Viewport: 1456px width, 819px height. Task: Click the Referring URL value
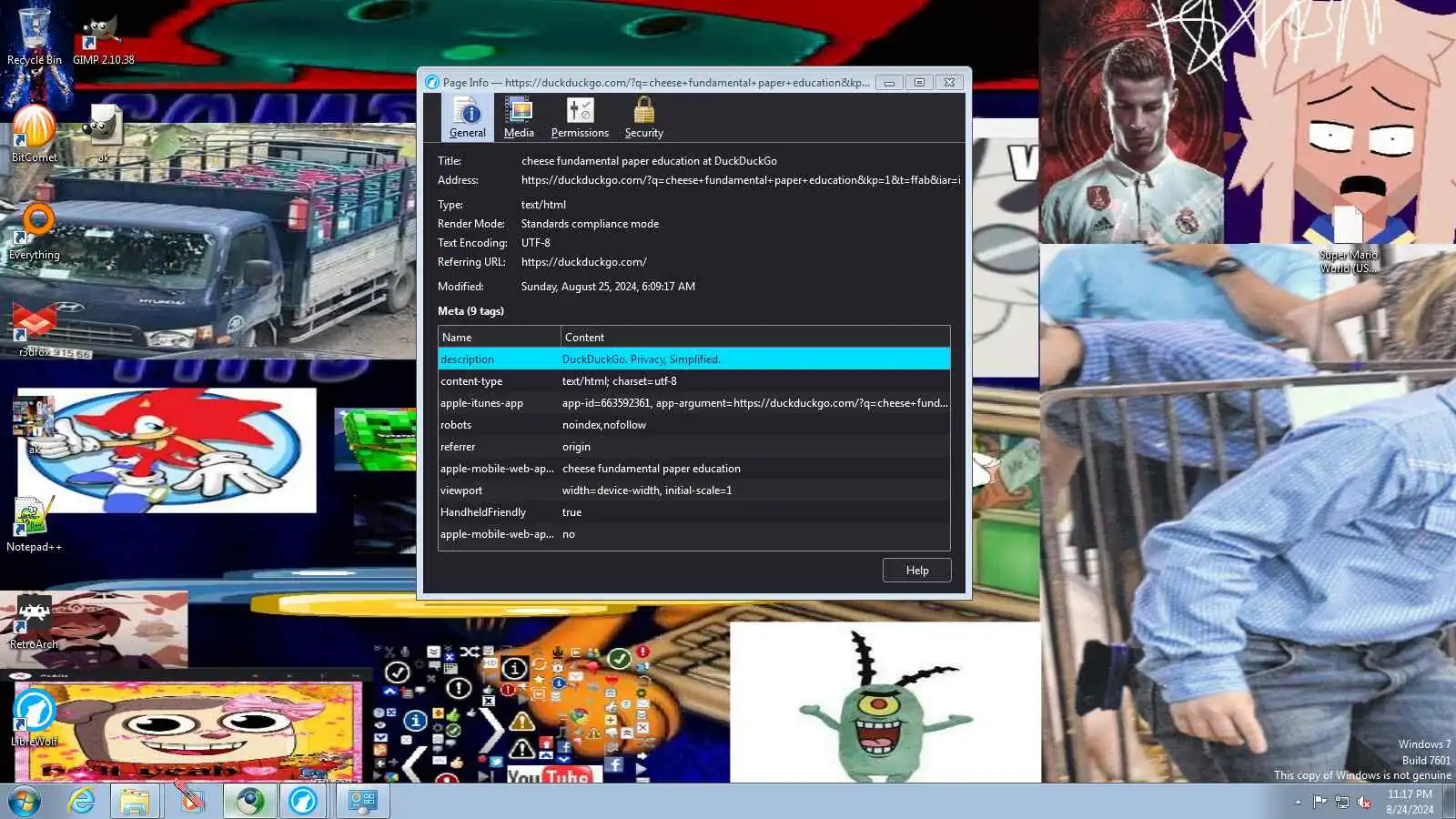(x=584, y=262)
